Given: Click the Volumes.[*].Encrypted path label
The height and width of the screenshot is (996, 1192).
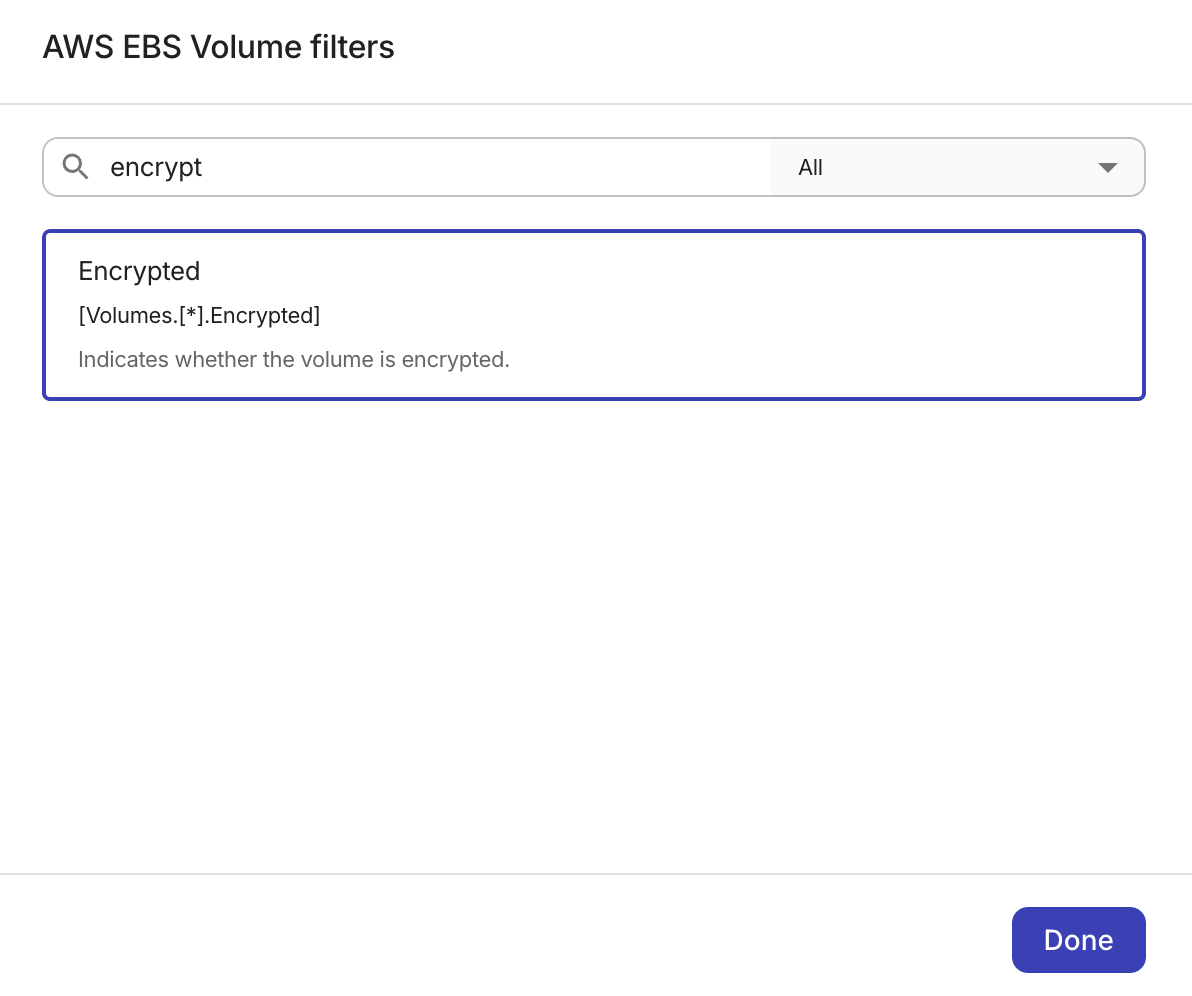Looking at the screenshot, I should pos(199,315).
